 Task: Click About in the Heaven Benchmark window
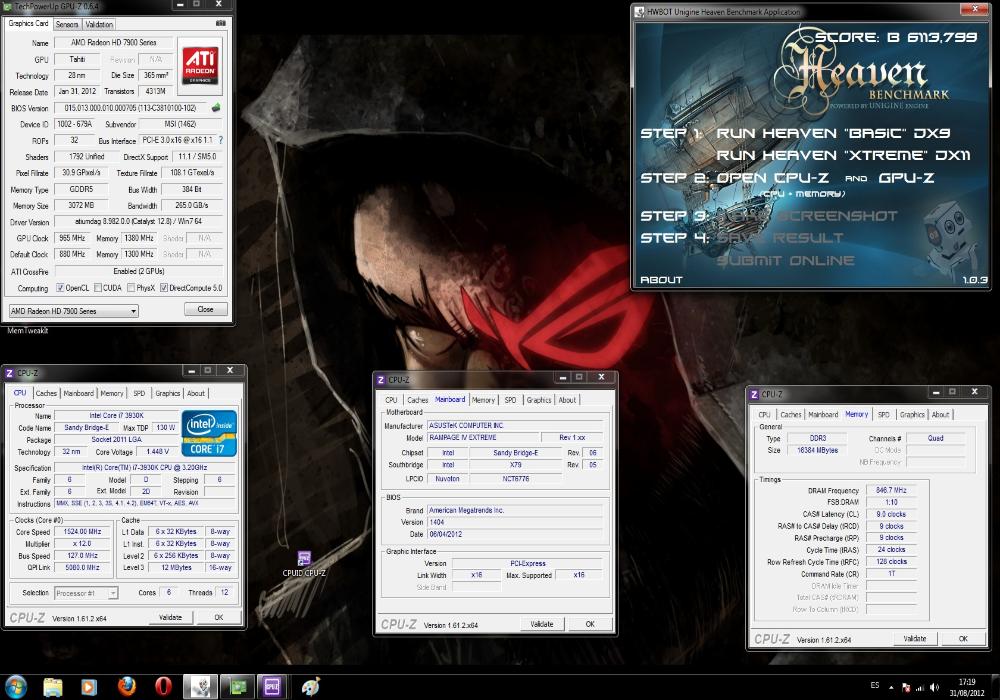(x=661, y=280)
